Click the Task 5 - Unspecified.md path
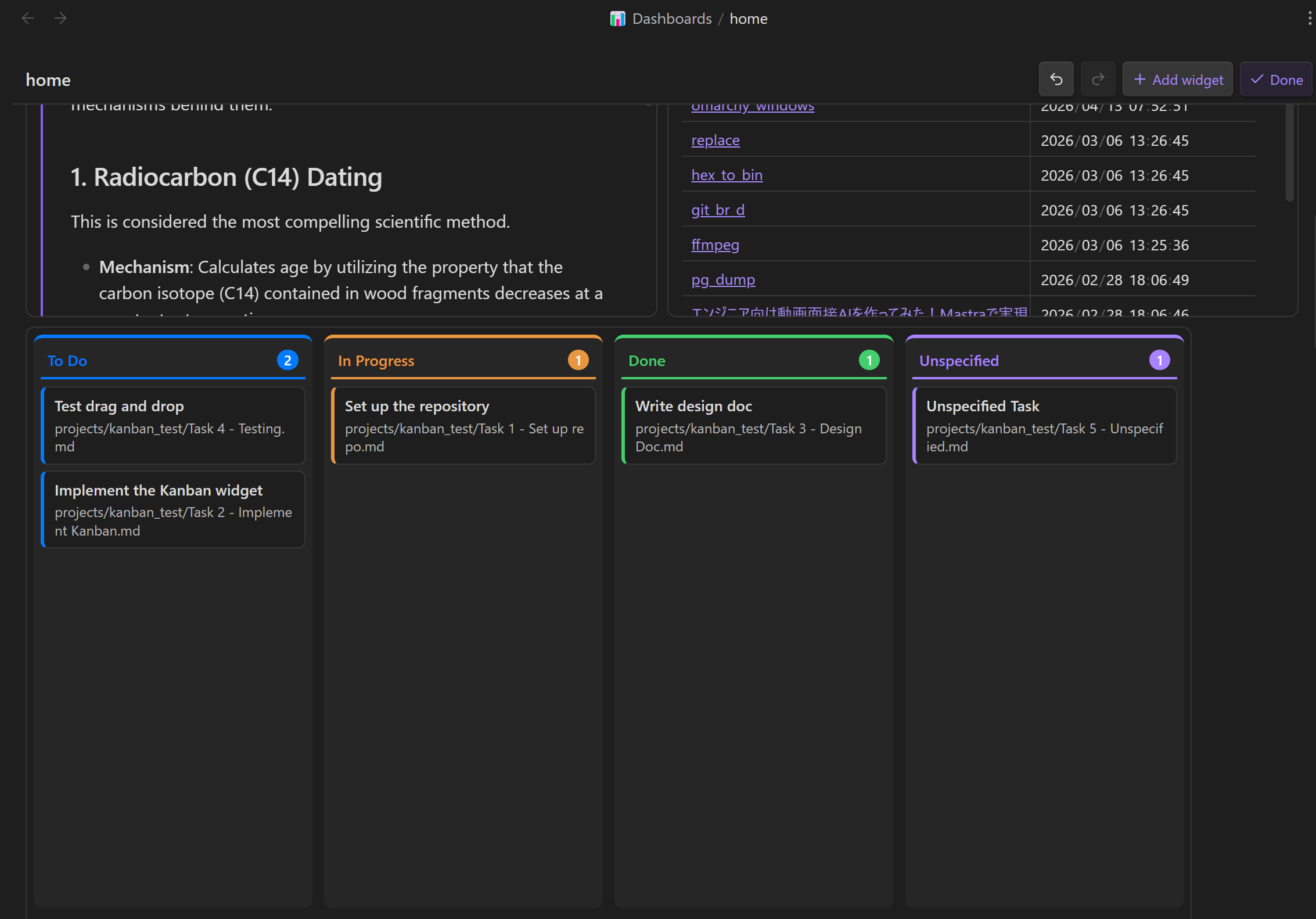The width and height of the screenshot is (1316, 919). click(1044, 437)
